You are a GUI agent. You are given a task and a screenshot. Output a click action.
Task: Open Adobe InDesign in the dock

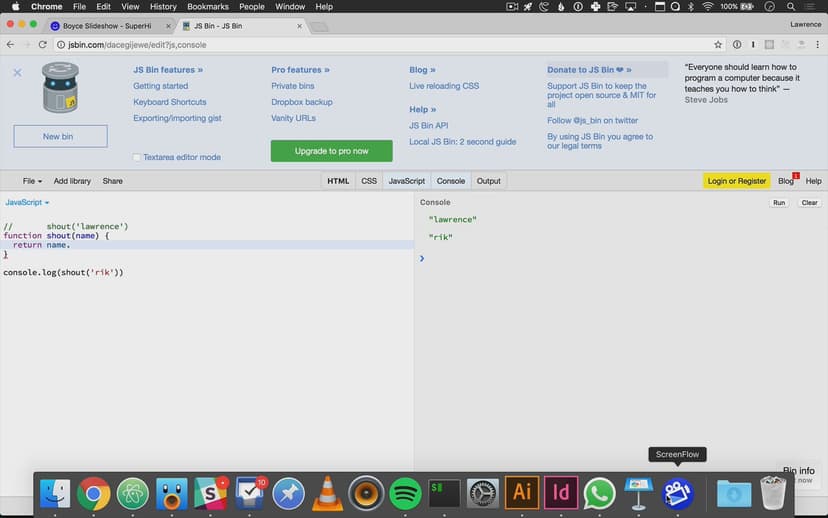[560, 492]
